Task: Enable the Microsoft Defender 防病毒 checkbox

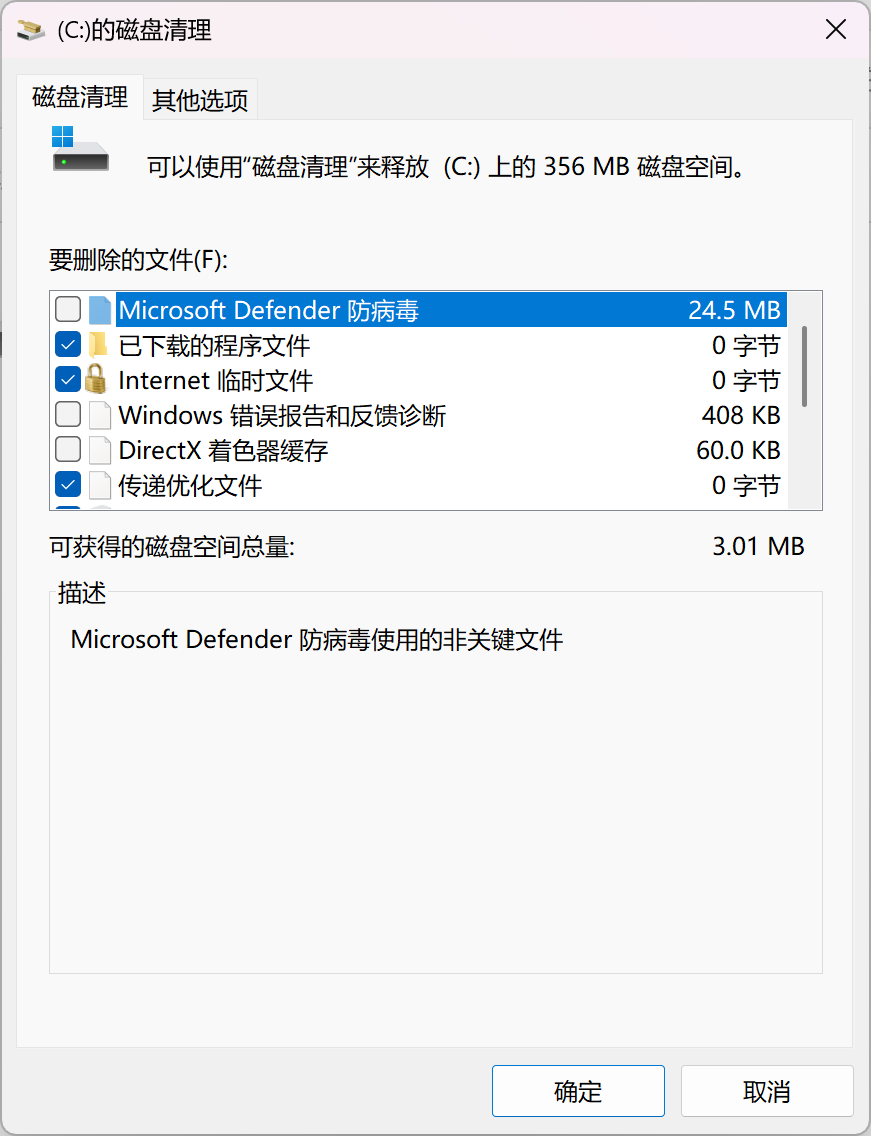Action: (x=67, y=309)
